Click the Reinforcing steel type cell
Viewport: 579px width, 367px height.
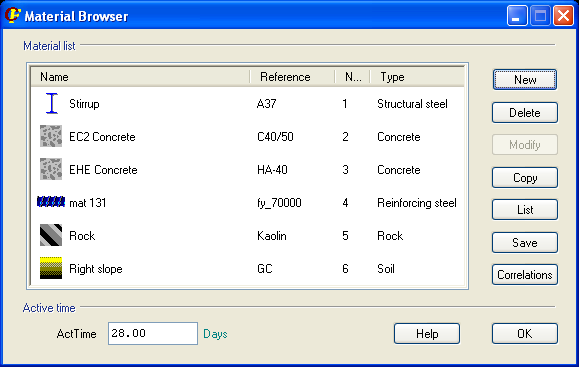coord(417,203)
